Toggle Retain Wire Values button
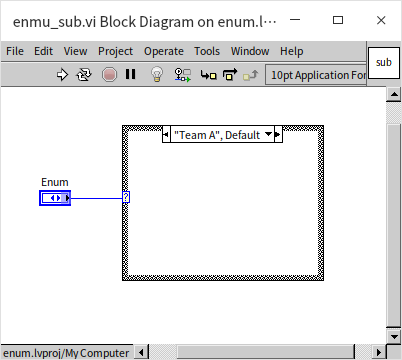Screen dimensions: 402x360 pos(182,75)
